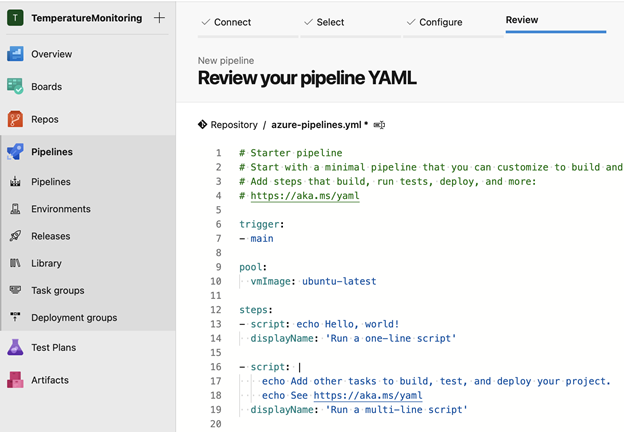This screenshot has height=432, width=624.
Task: Place cursor on empty line 15 number
Action: click(x=216, y=353)
